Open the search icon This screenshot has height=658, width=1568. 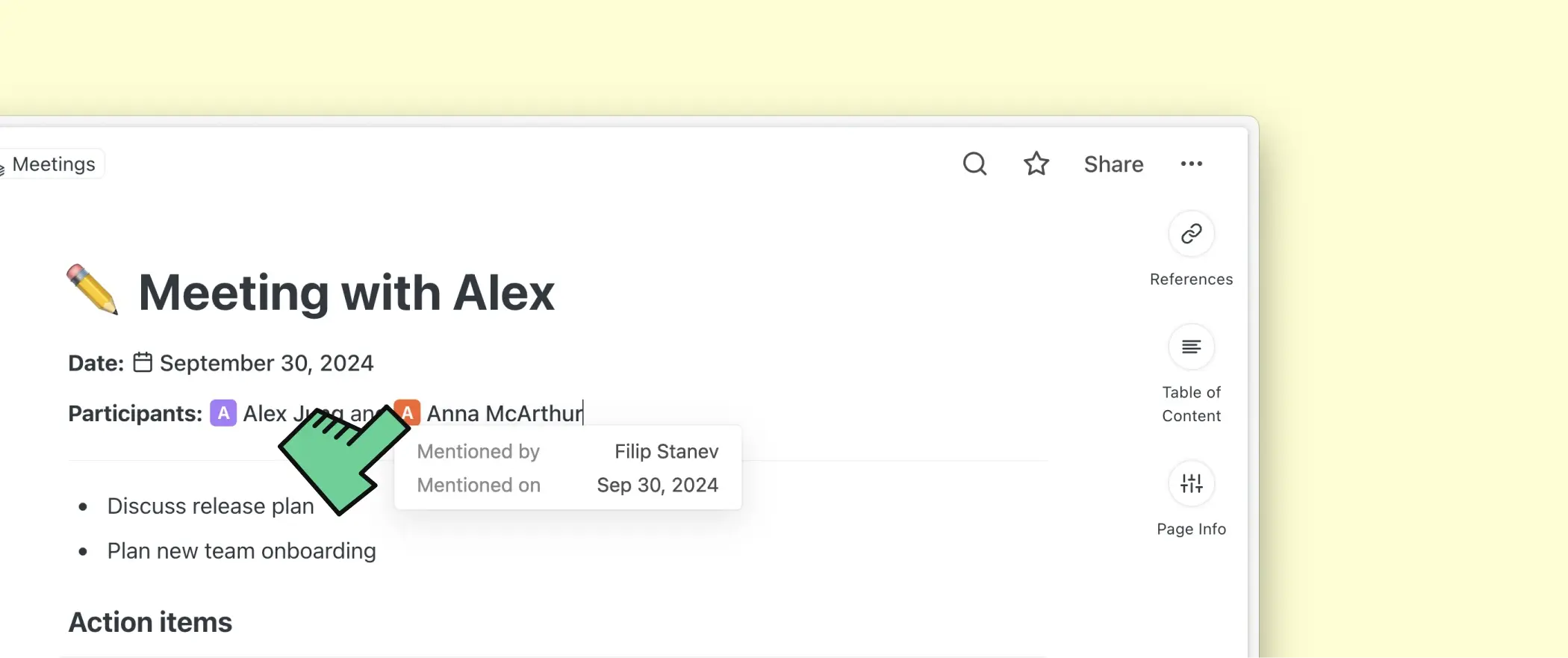[974, 164]
